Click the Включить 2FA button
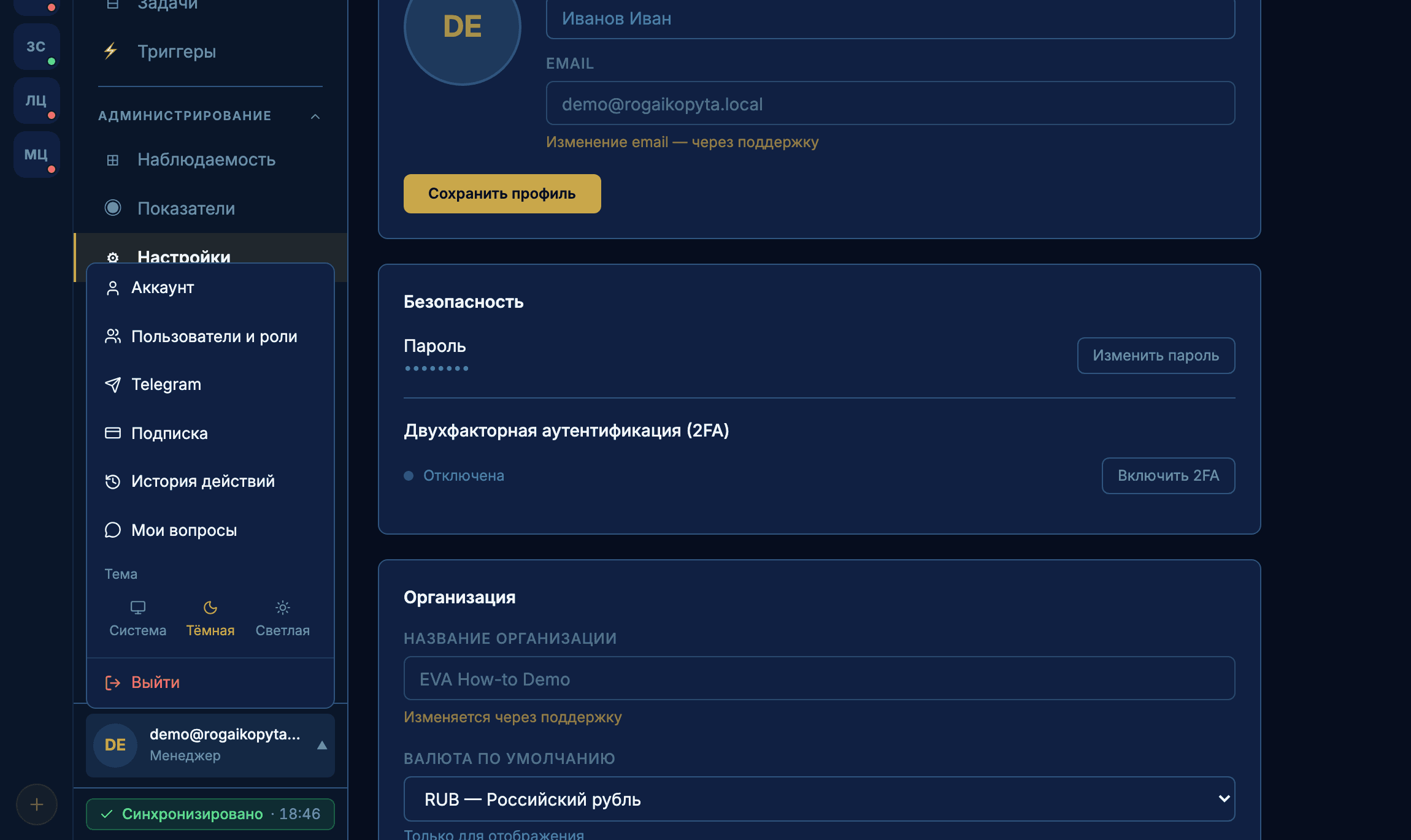Image resolution: width=1411 pixels, height=840 pixels. (x=1168, y=476)
